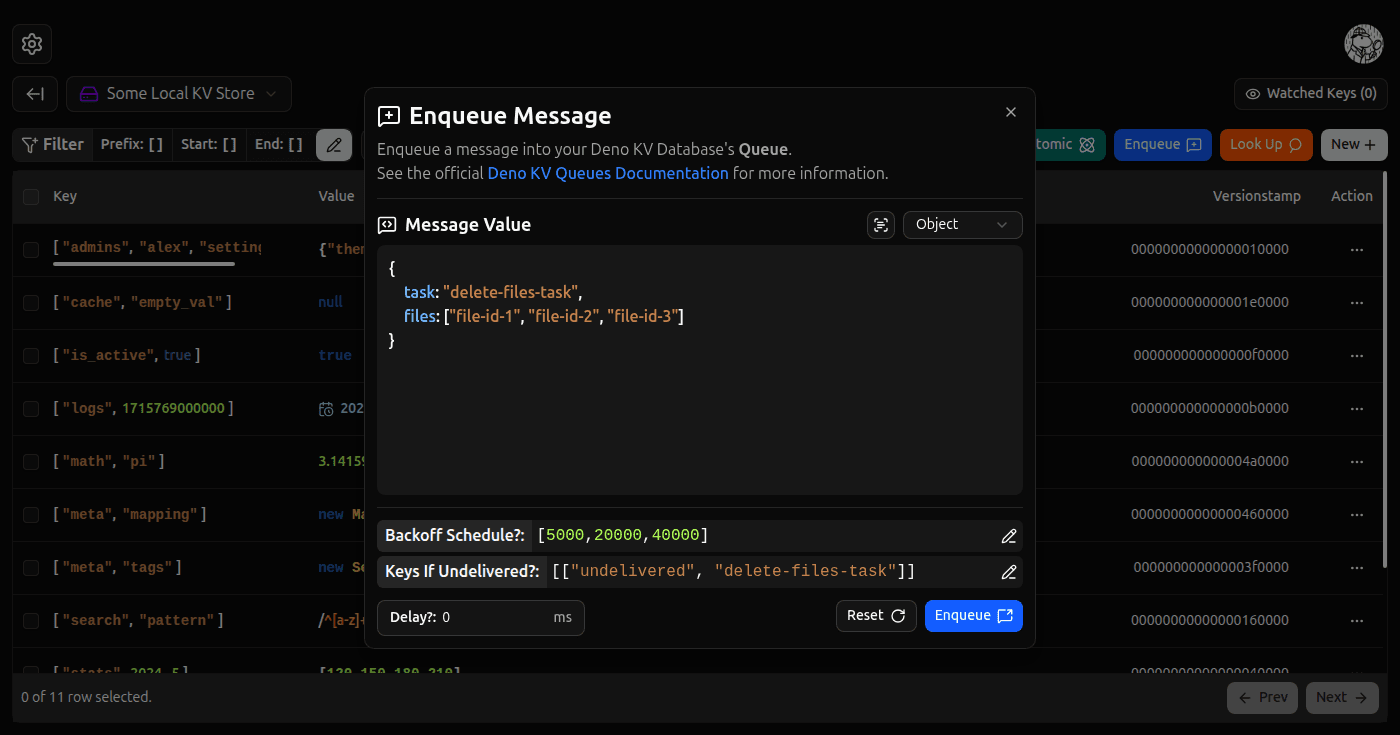Open the Object type dropdown

962,225
